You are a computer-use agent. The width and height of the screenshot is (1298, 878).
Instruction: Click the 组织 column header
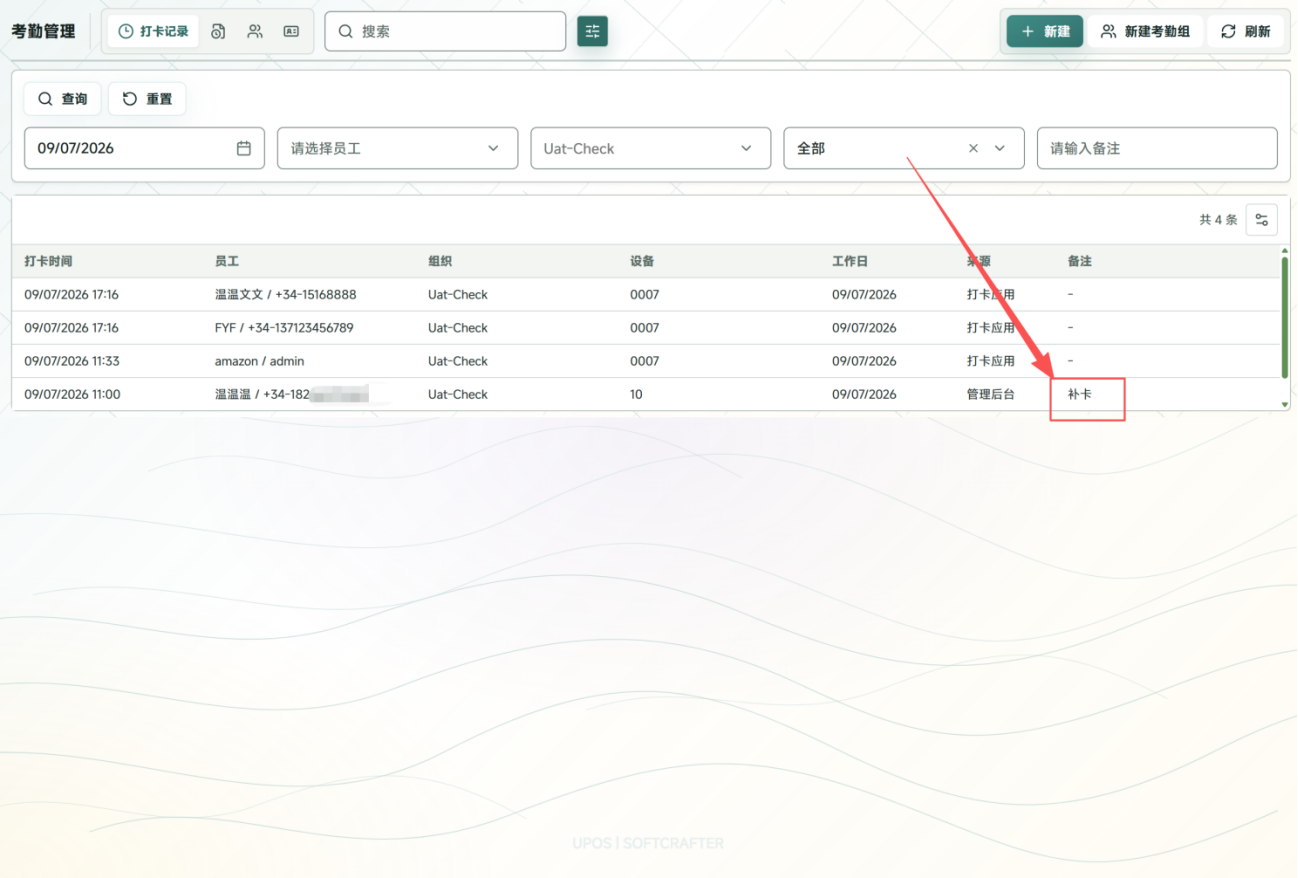click(x=440, y=261)
